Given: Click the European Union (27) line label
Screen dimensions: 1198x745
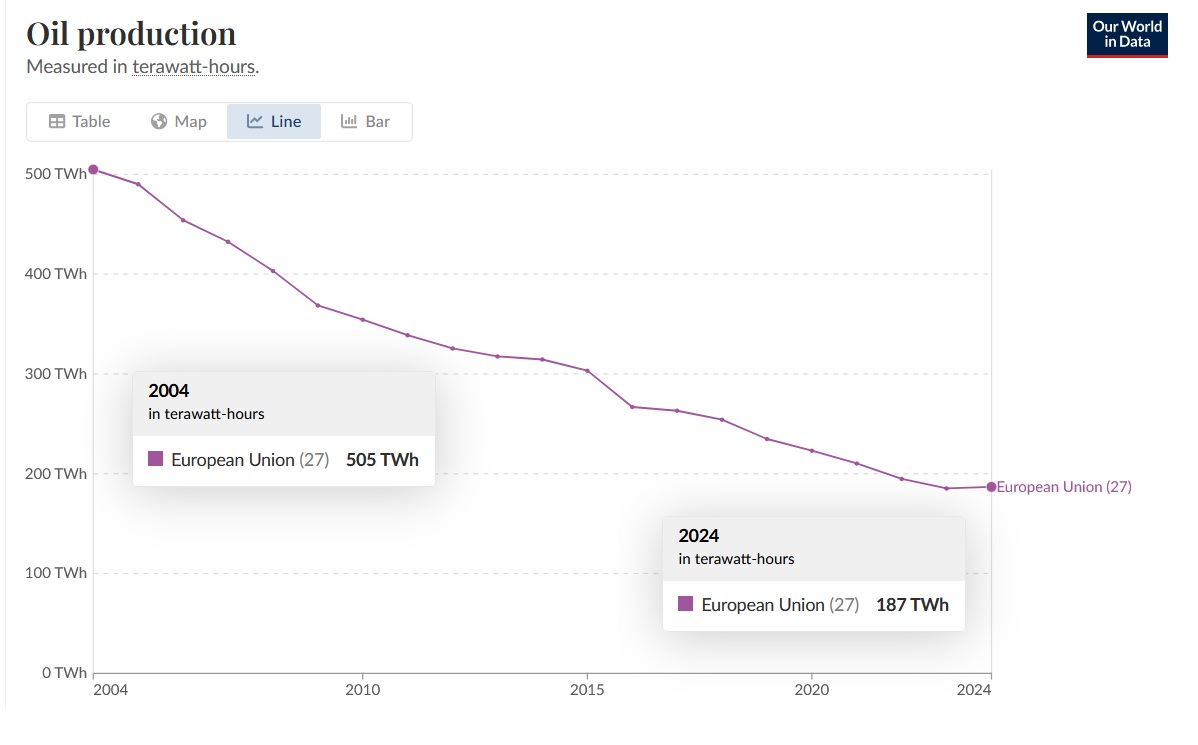Looking at the screenshot, I should (1064, 487).
